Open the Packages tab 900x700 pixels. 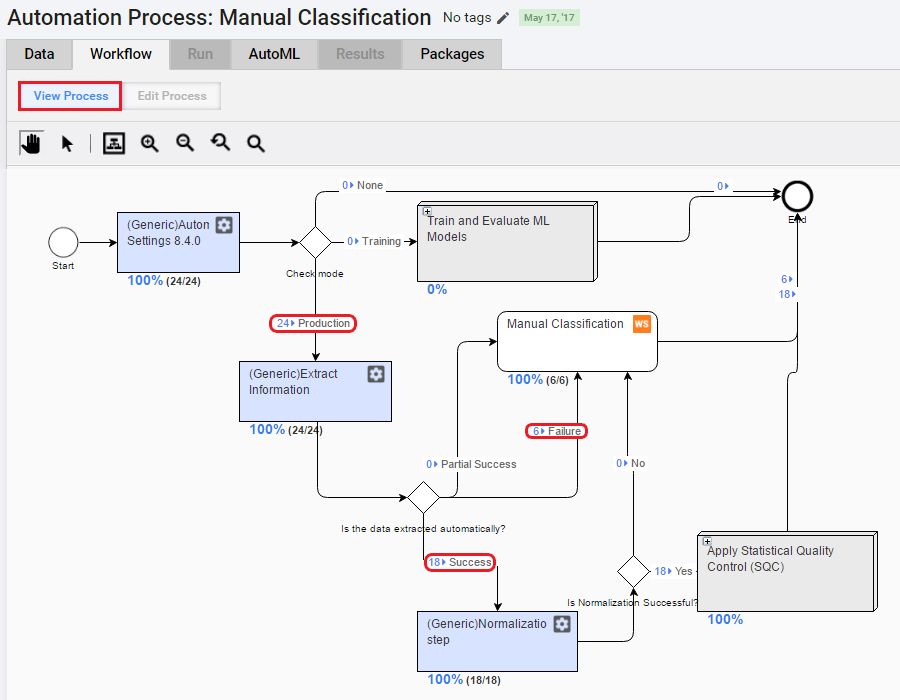pyautogui.click(x=452, y=54)
